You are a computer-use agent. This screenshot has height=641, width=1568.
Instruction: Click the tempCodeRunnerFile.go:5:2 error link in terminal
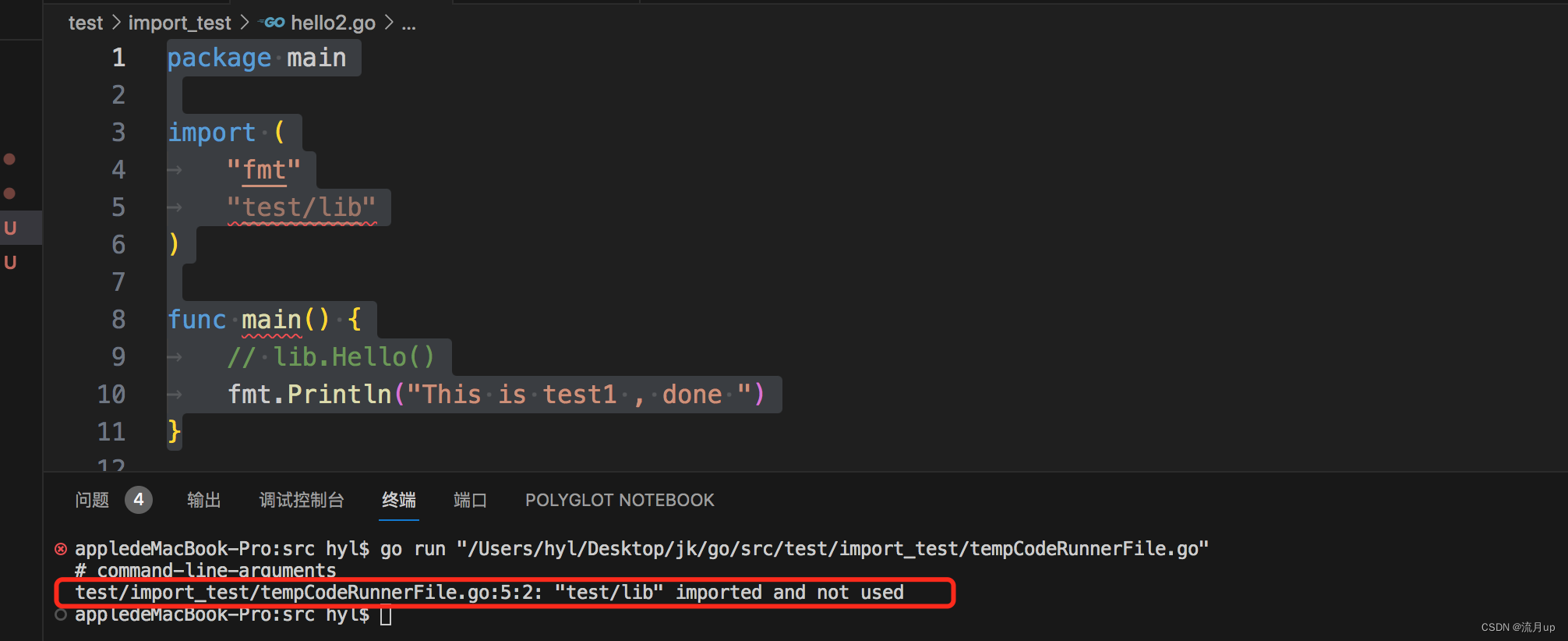309,593
